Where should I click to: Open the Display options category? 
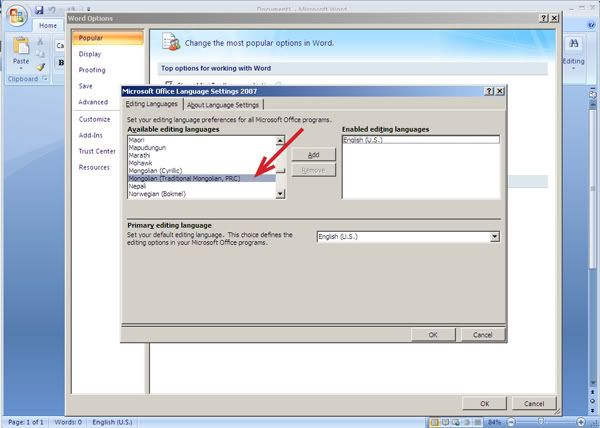coord(90,54)
